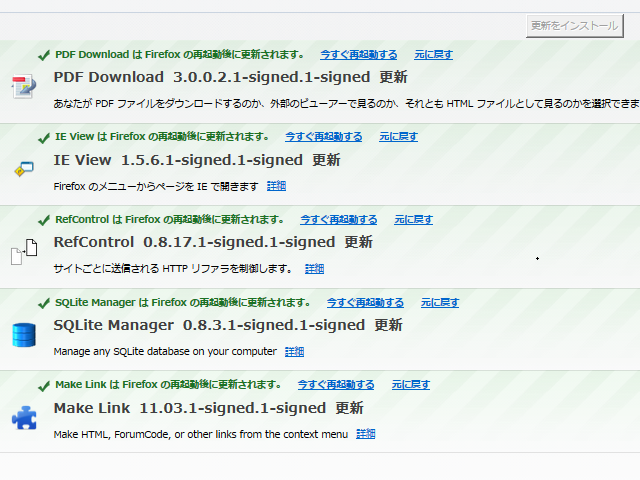The image size is (640, 480).
Task: Click 'サイトごとに送信される HTTP リファラを制御します' description
Action: point(173,269)
